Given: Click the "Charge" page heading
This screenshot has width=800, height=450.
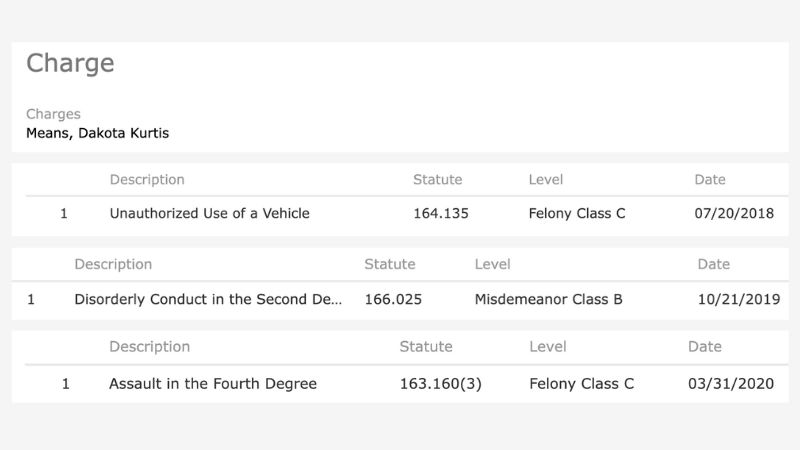Looking at the screenshot, I should pyautogui.click(x=70, y=64).
